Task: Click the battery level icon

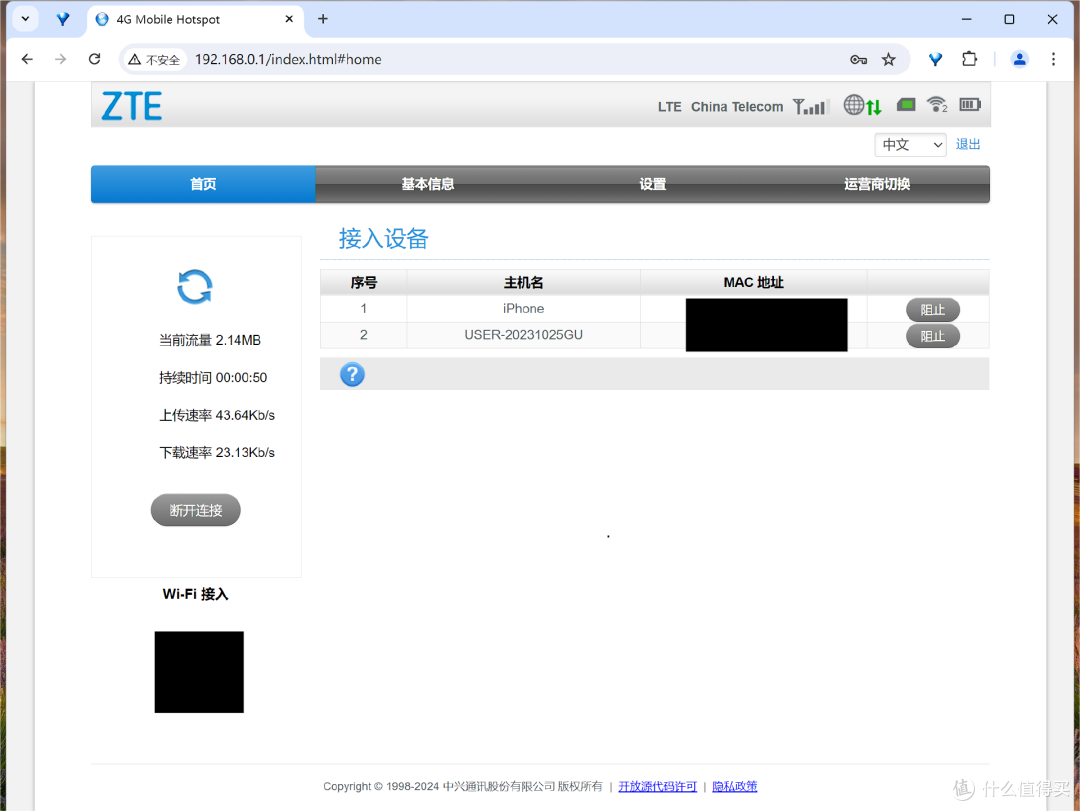Action: tap(970, 105)
